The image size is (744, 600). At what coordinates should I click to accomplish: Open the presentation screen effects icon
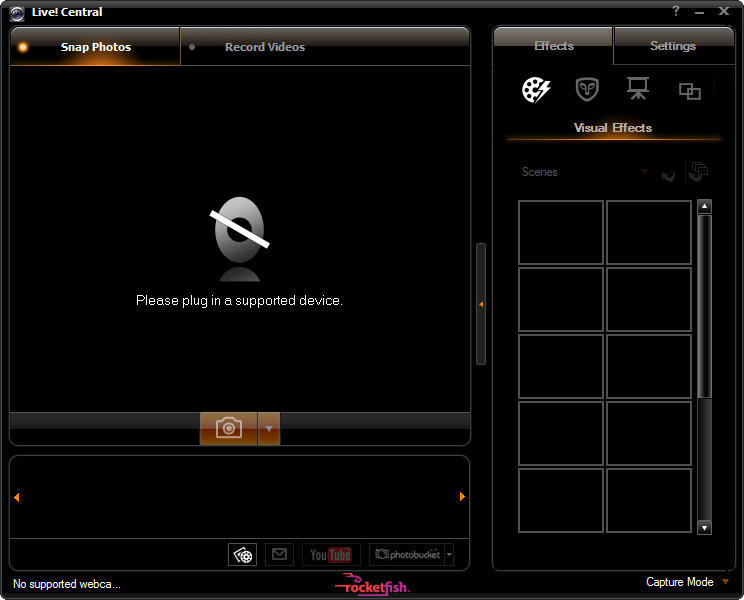[x=638, y=90]
